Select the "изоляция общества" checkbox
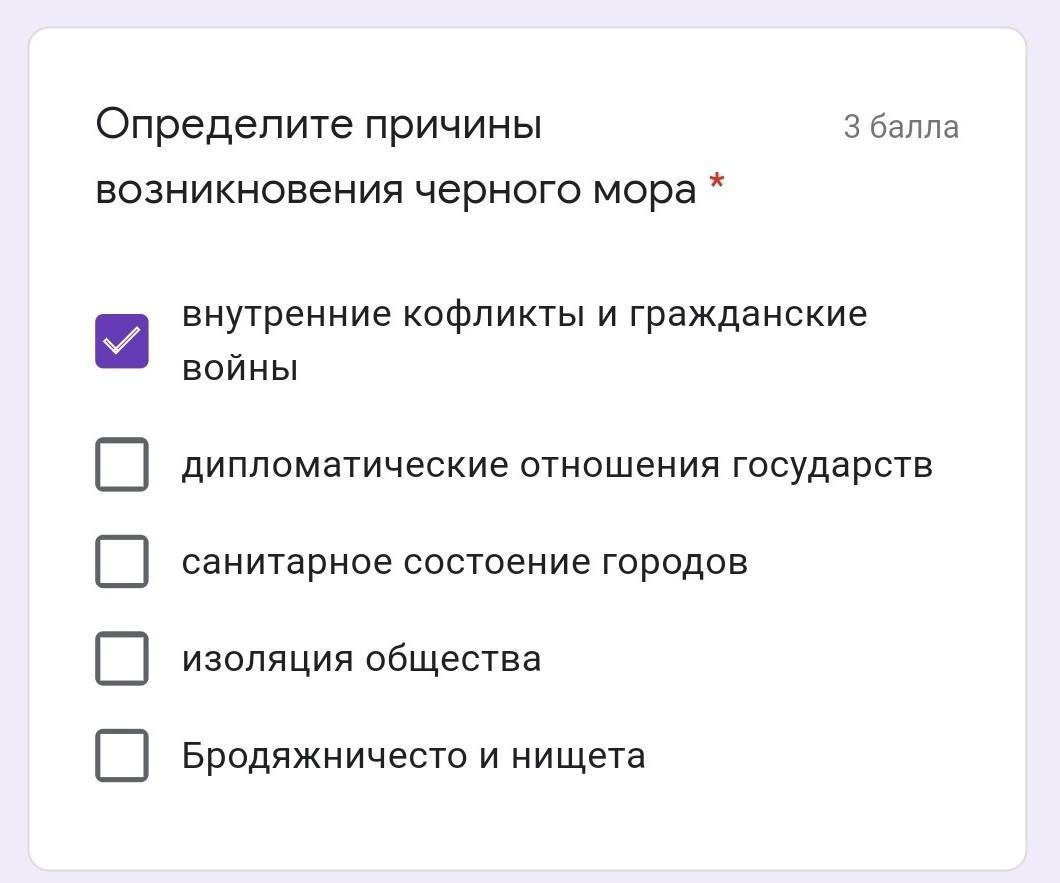 [x=122, y=658]
